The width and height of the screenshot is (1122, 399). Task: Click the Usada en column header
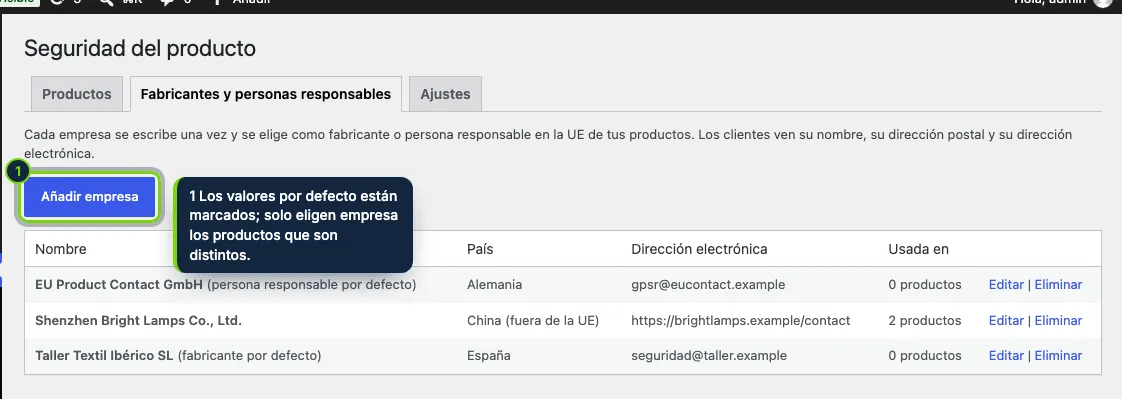pyautogui.click(x=919, y=249)
